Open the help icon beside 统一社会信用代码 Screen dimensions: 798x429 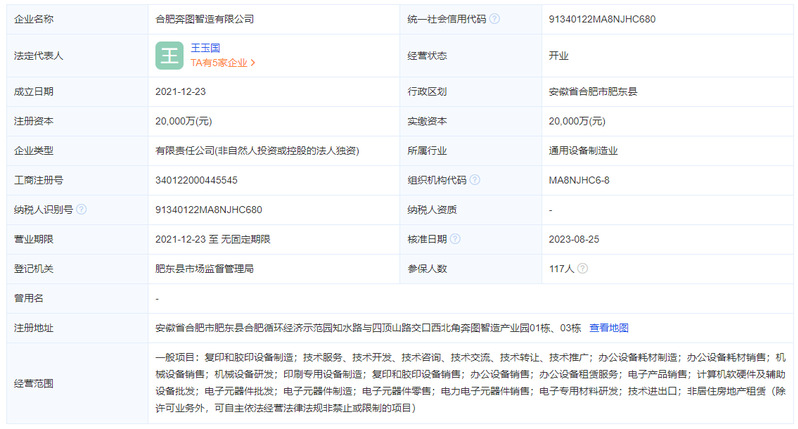pyautogui.click(x=494, y=19)
